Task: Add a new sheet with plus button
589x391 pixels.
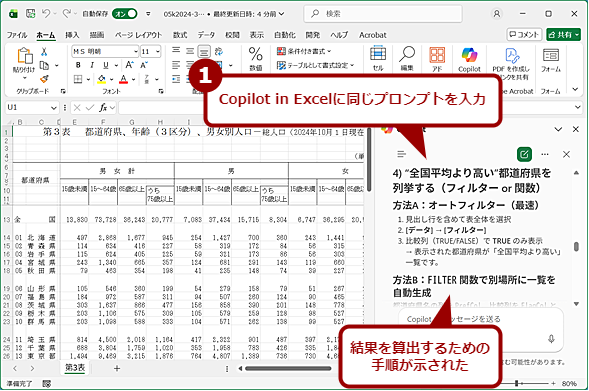Action: coord(117,368)
